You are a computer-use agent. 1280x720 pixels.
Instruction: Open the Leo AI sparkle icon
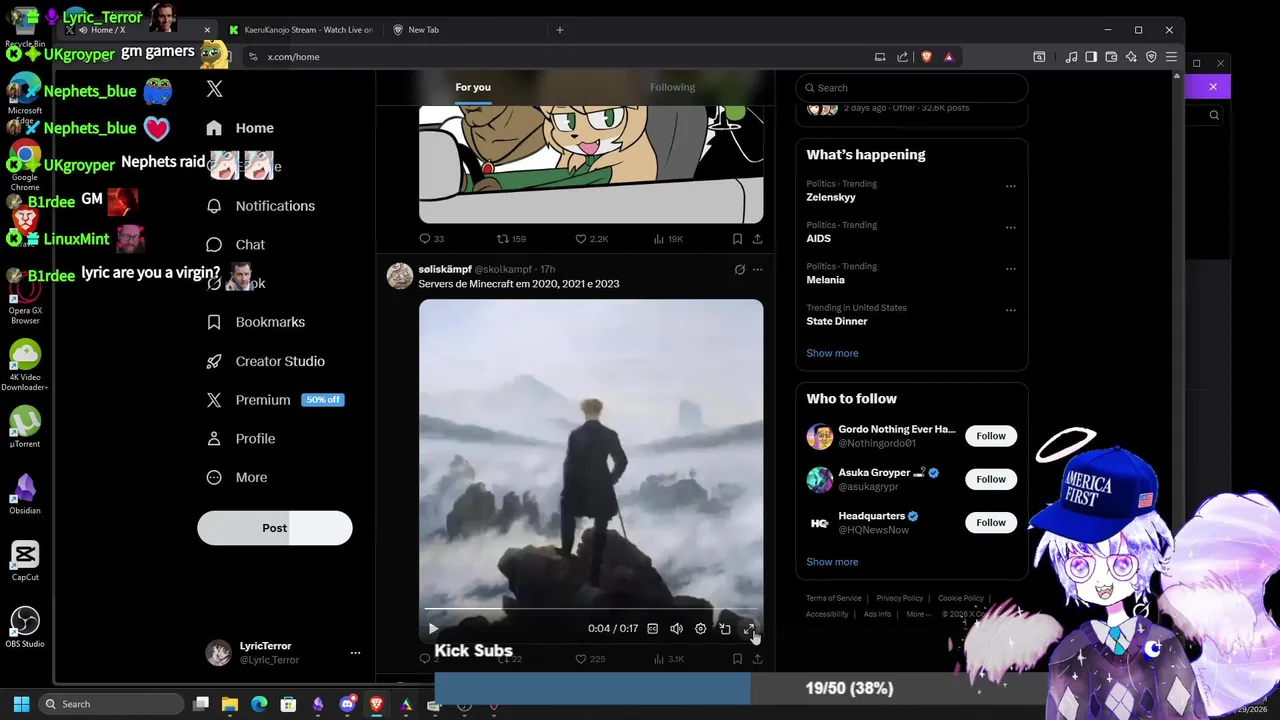[x=1131, y=57]
